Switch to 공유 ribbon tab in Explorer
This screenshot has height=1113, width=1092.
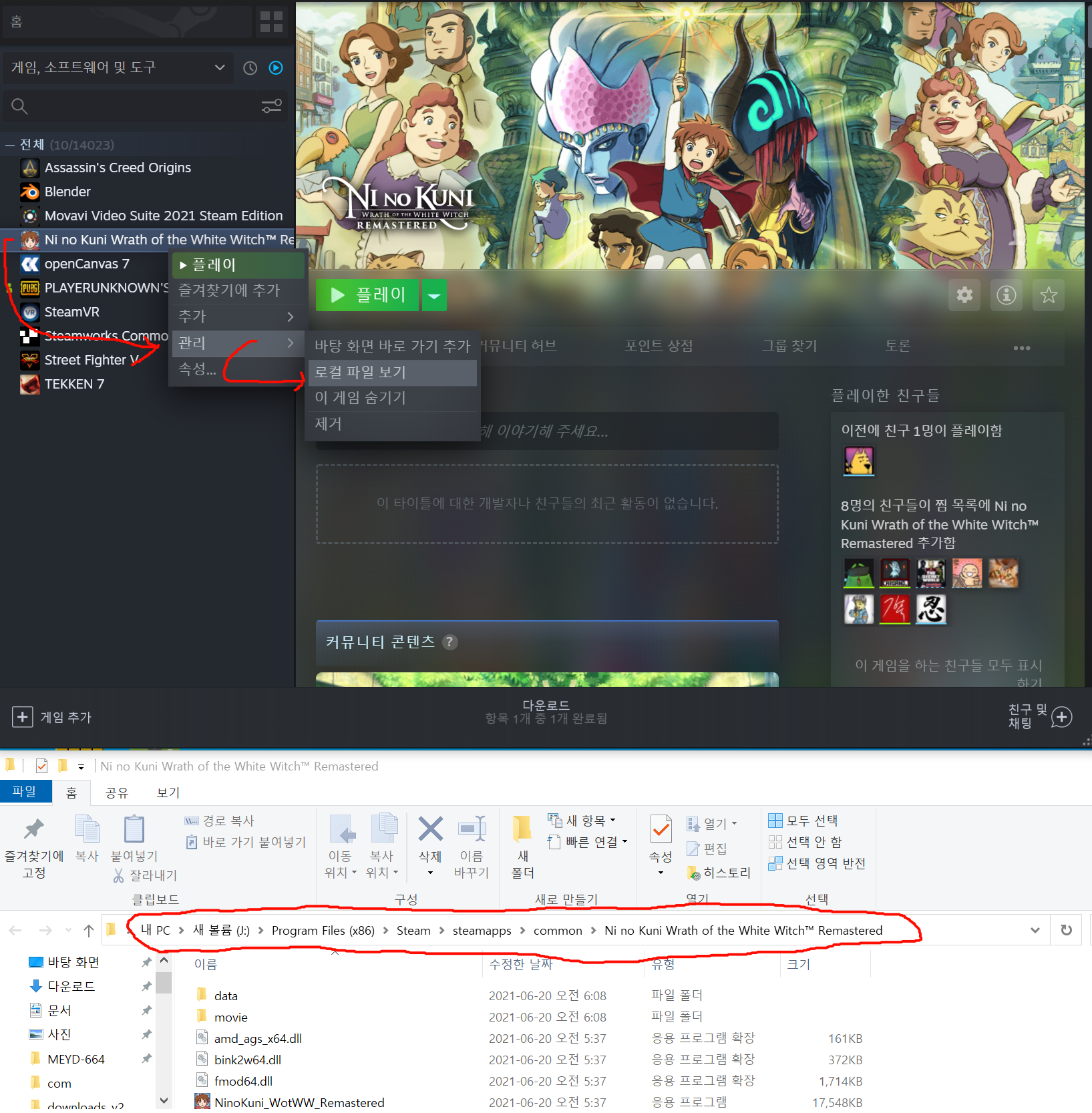click(117, 793)
